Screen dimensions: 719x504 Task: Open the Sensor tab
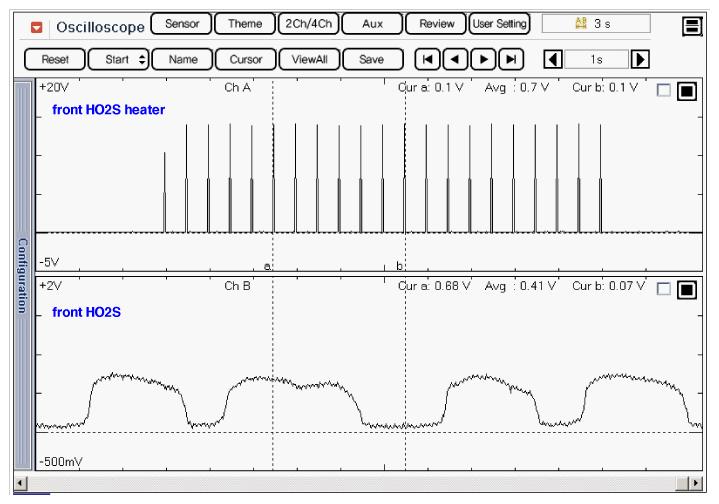click(182, 24)
